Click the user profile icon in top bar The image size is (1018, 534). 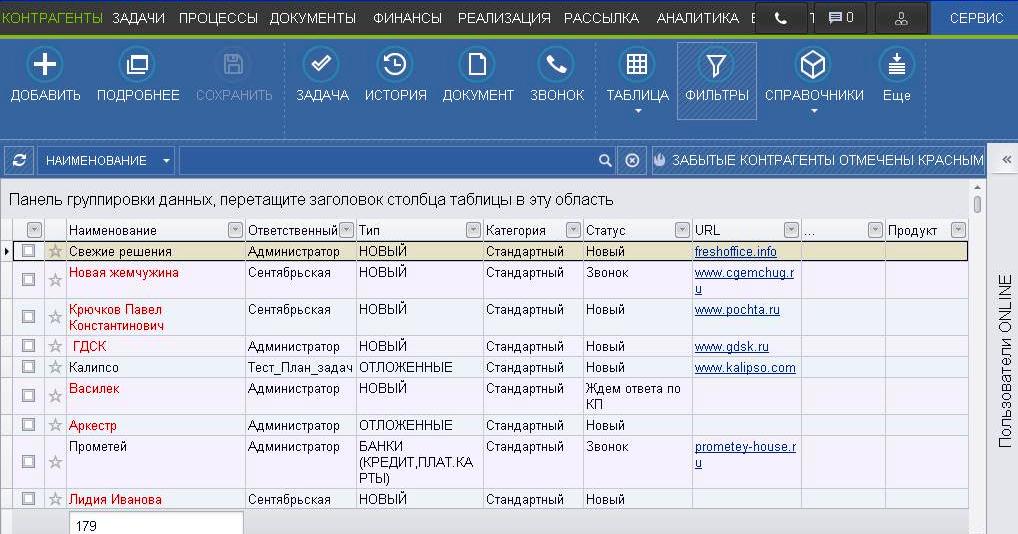pyautogui.click(x=901, y=18)
